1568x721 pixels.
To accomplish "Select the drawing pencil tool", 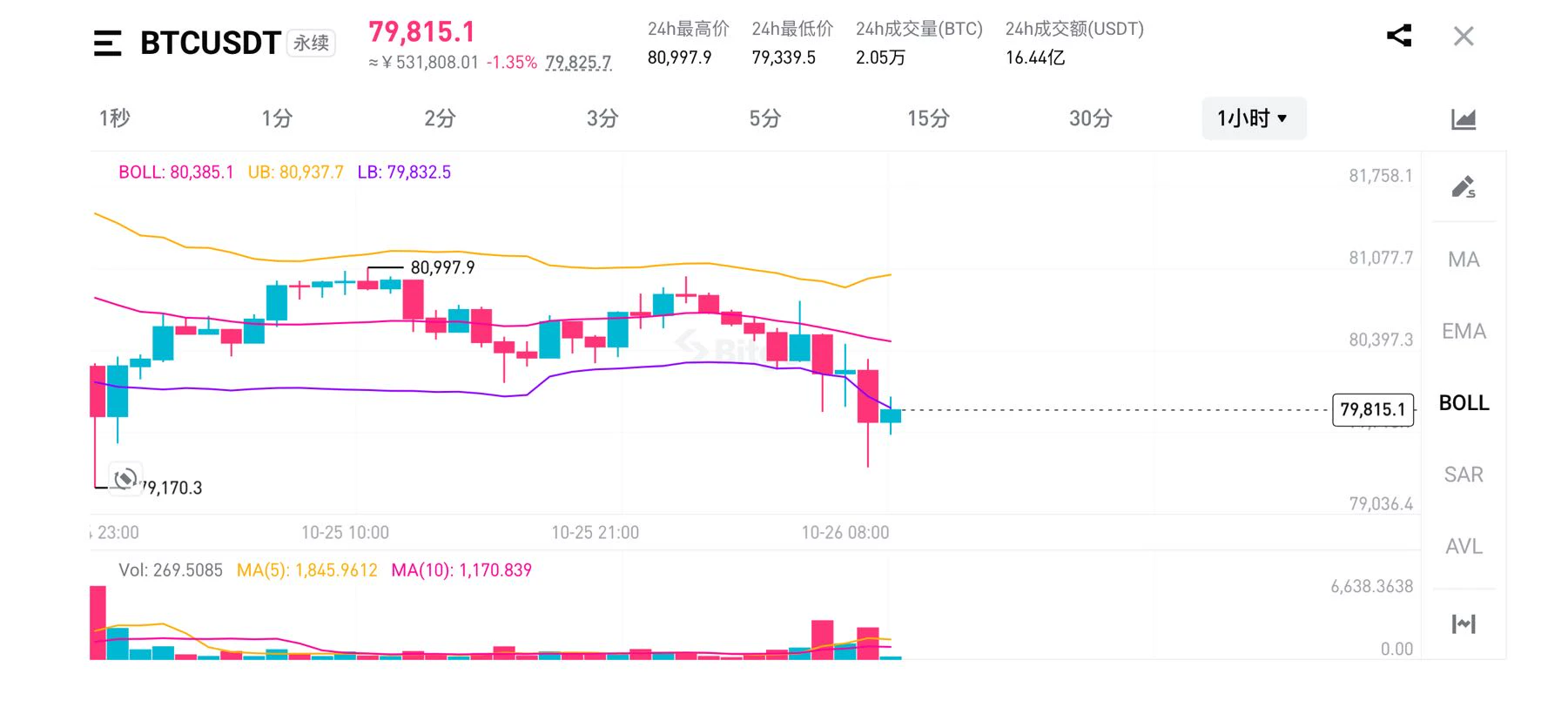I will click(x=1464, y=186).
